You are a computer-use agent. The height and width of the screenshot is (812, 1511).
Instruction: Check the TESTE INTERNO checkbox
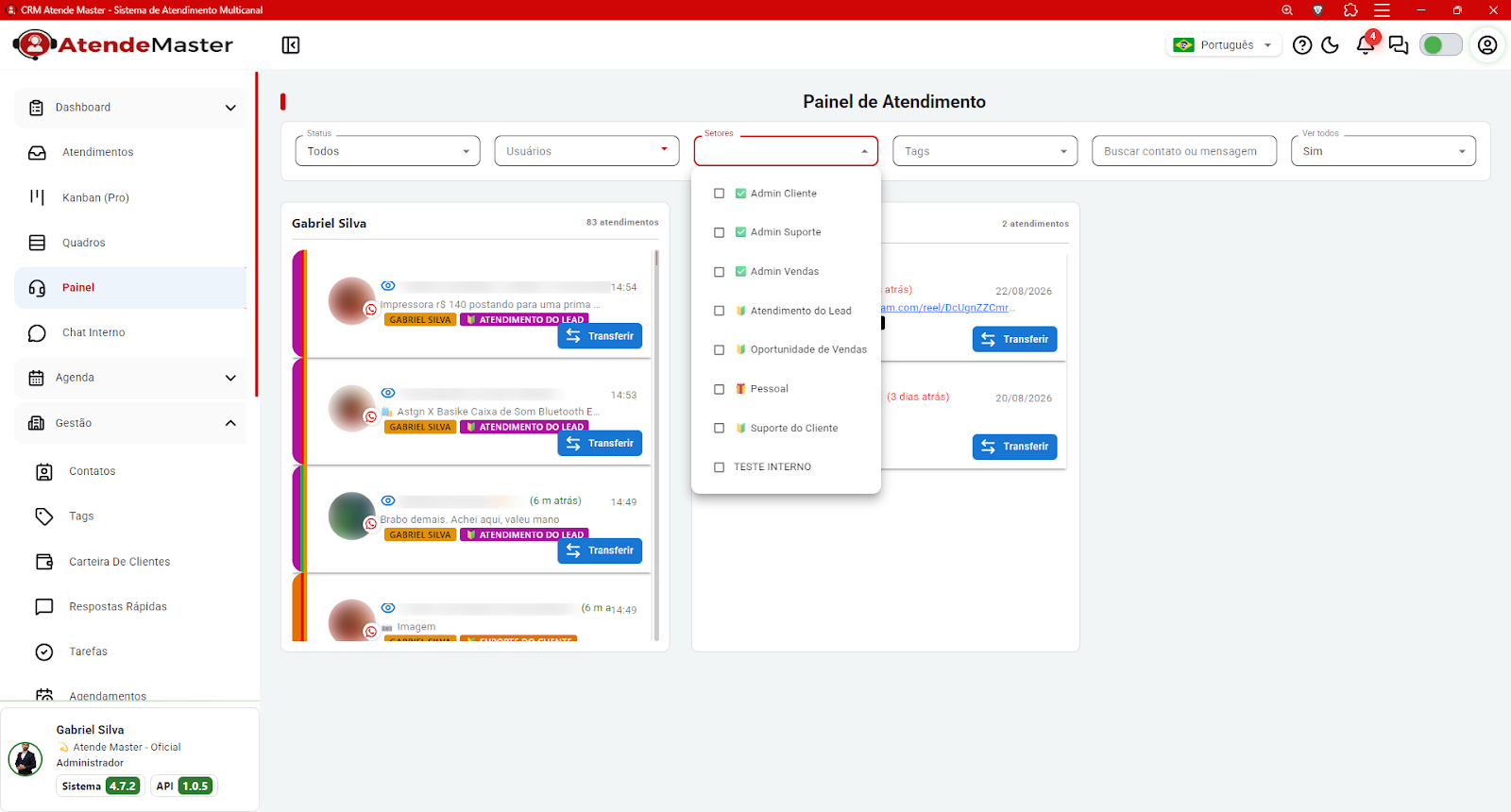tap(719, 467)
